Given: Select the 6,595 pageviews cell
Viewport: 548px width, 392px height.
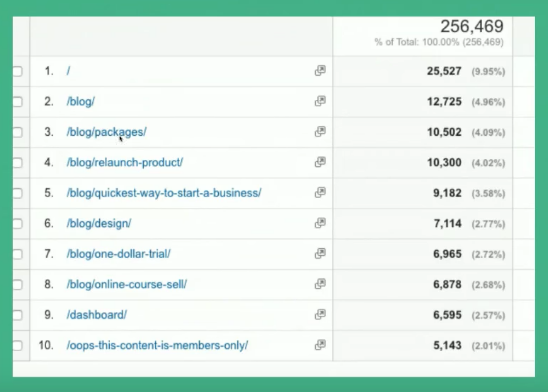Looking at the screenshot, I should 447,315.
